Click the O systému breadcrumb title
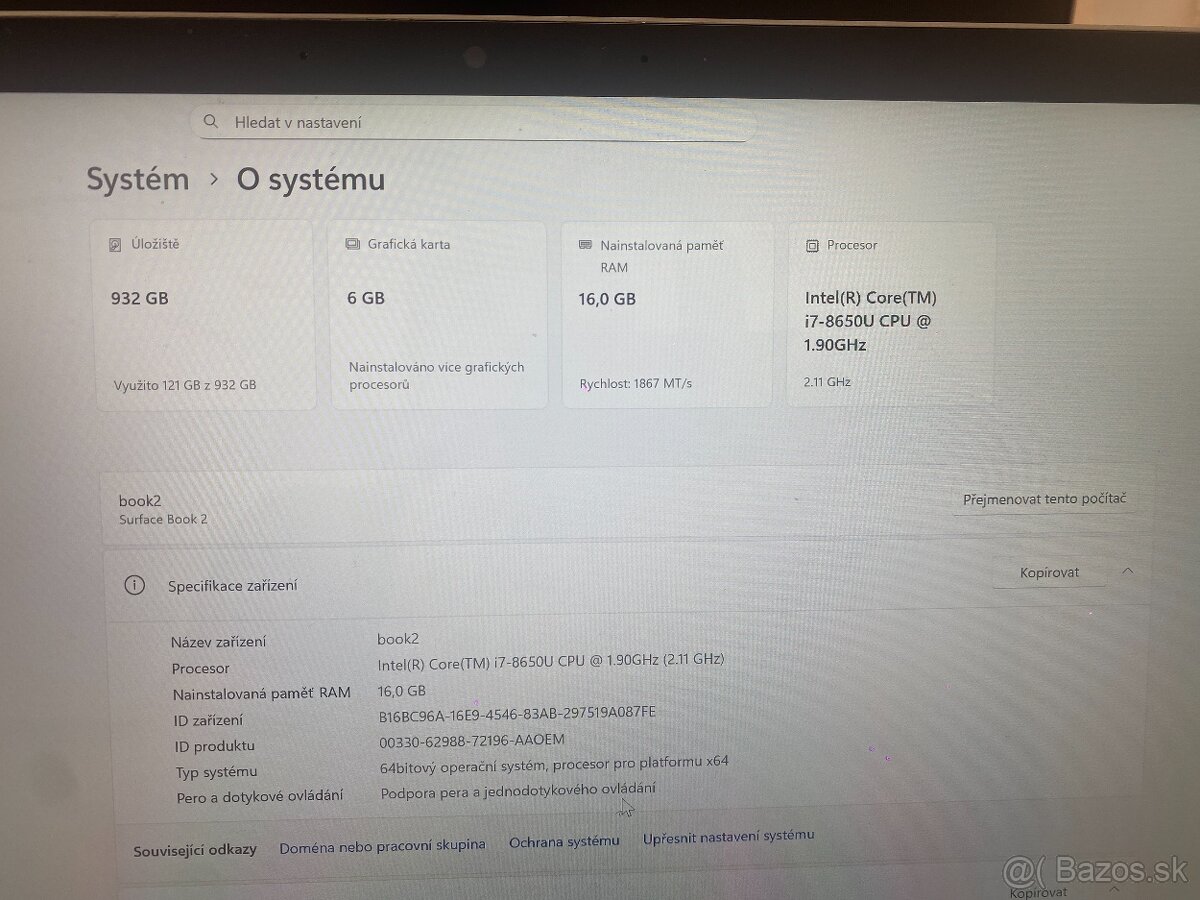 [310, 181]
